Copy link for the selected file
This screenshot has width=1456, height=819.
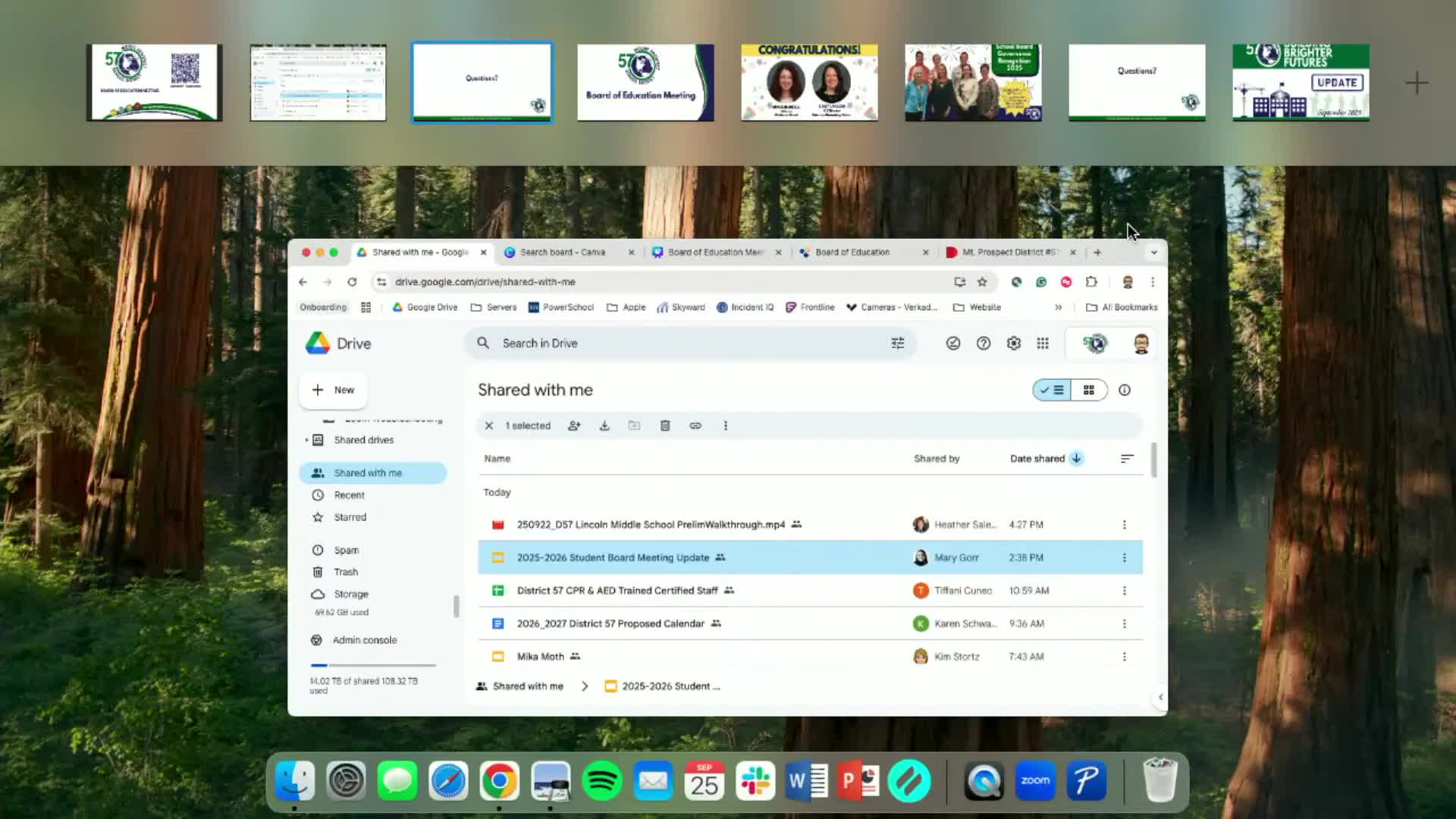coord(695,425)
